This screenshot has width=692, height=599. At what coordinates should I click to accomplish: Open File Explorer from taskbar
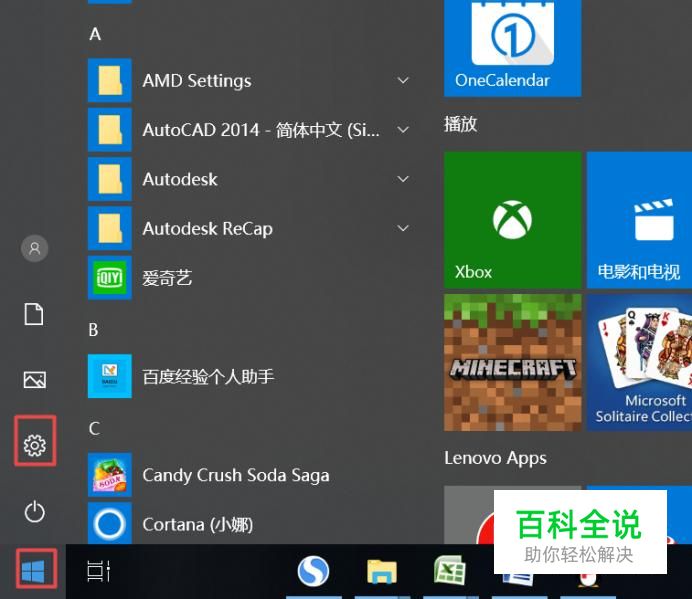382,571
